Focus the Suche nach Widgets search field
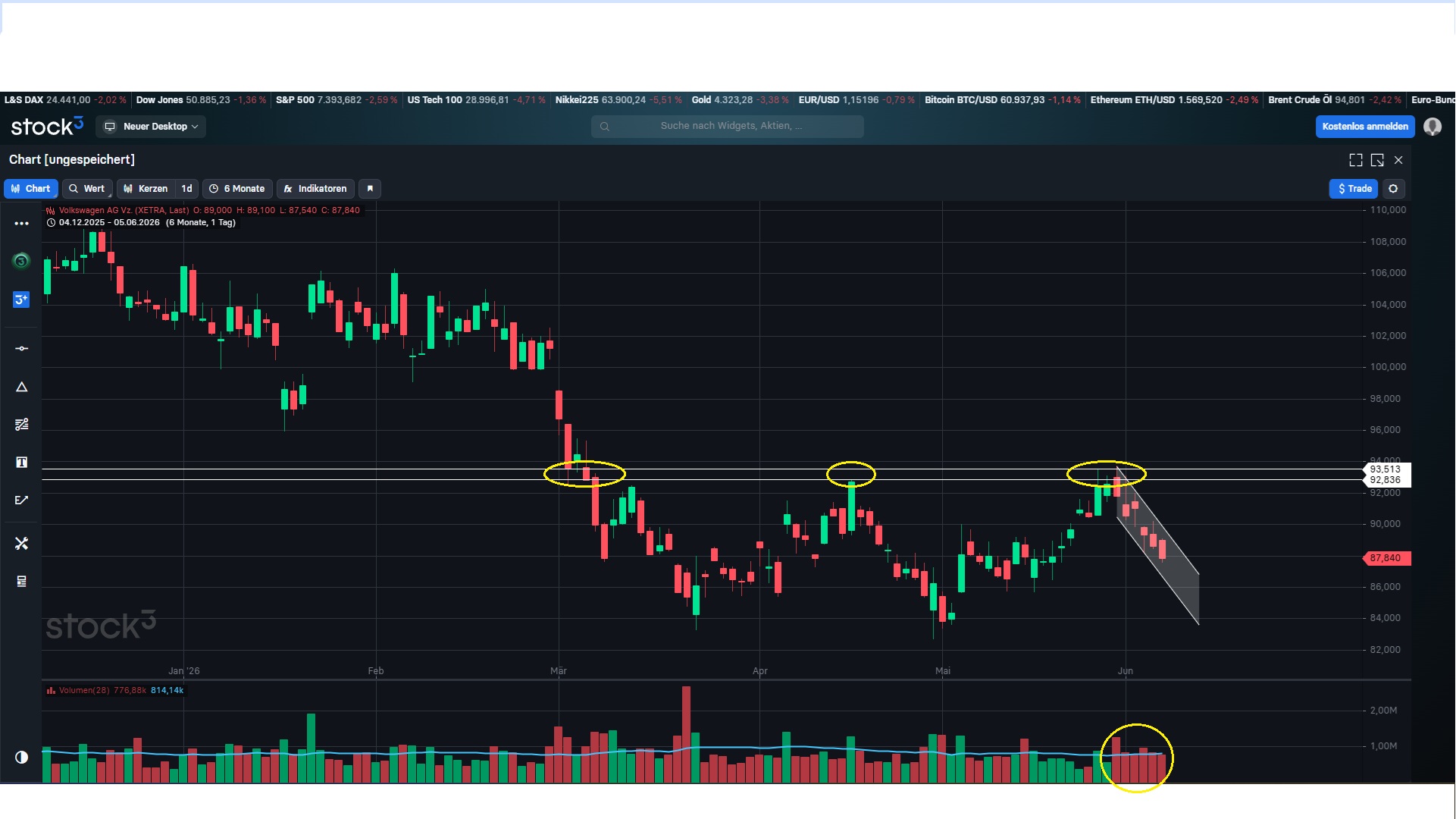Viewport: 1456px width, 819px height. 728,127
